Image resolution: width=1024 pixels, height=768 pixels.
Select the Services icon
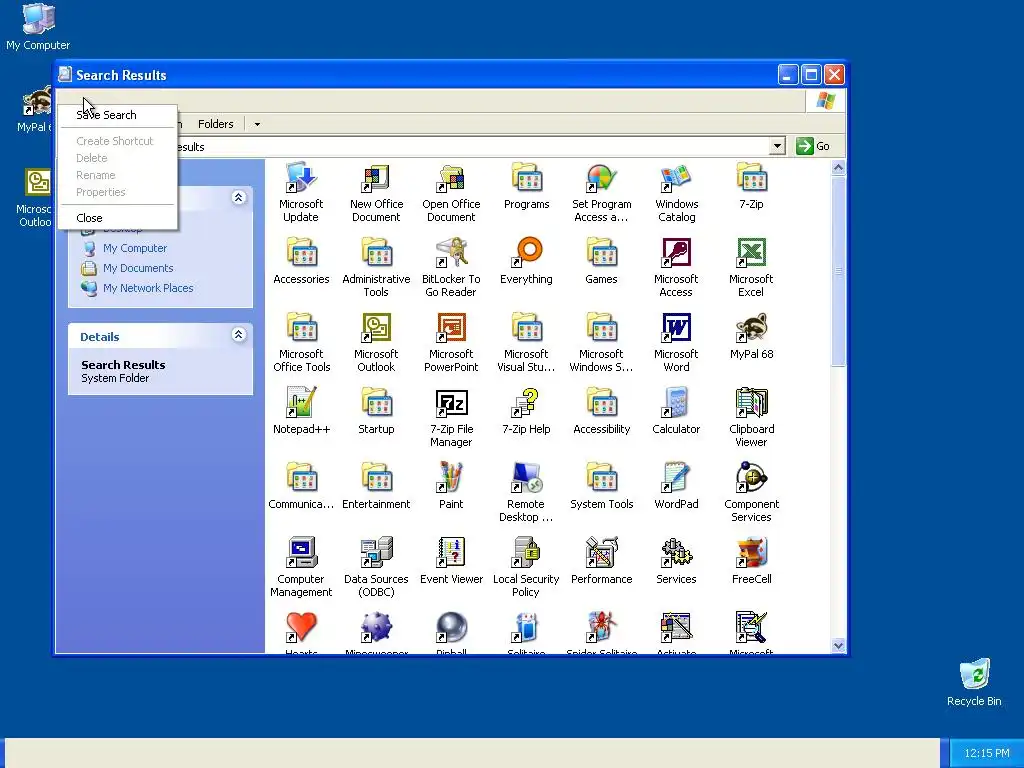(x=677, y=562)
